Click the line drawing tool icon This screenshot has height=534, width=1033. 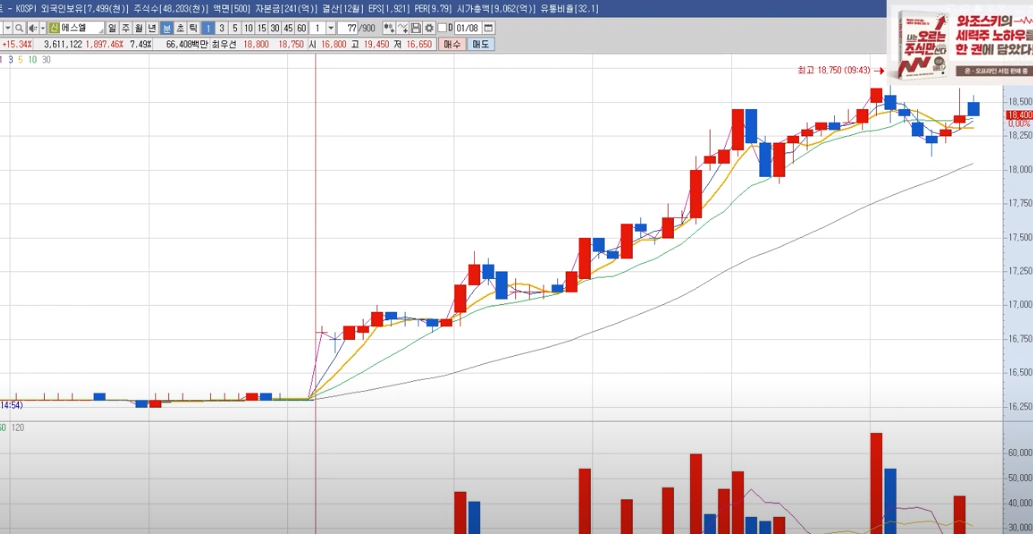[x=403, y=28]
